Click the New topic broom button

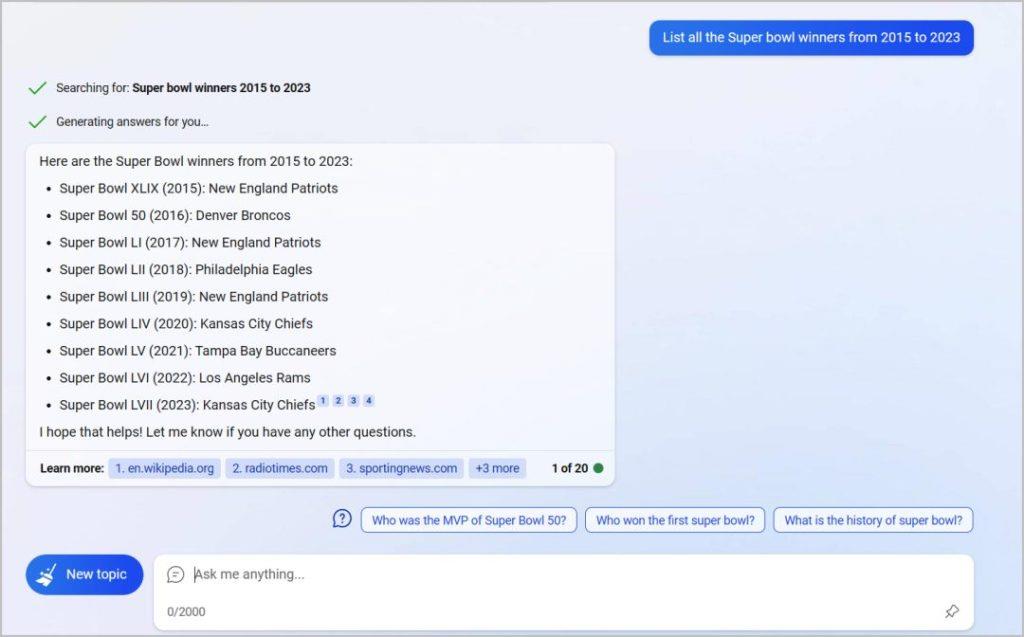point(84,574)
